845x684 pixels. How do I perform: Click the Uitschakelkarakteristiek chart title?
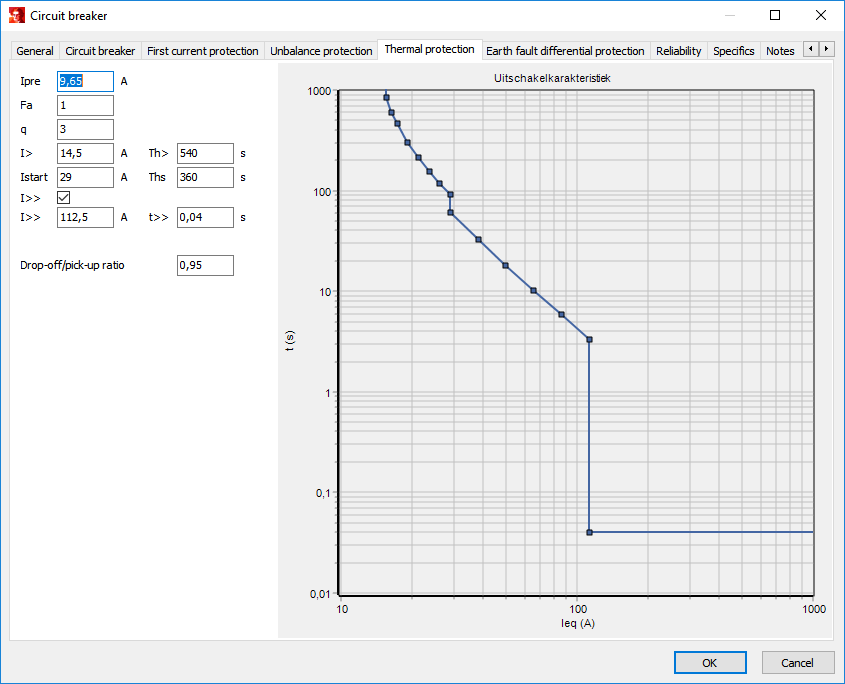click(x=552, y=78)
